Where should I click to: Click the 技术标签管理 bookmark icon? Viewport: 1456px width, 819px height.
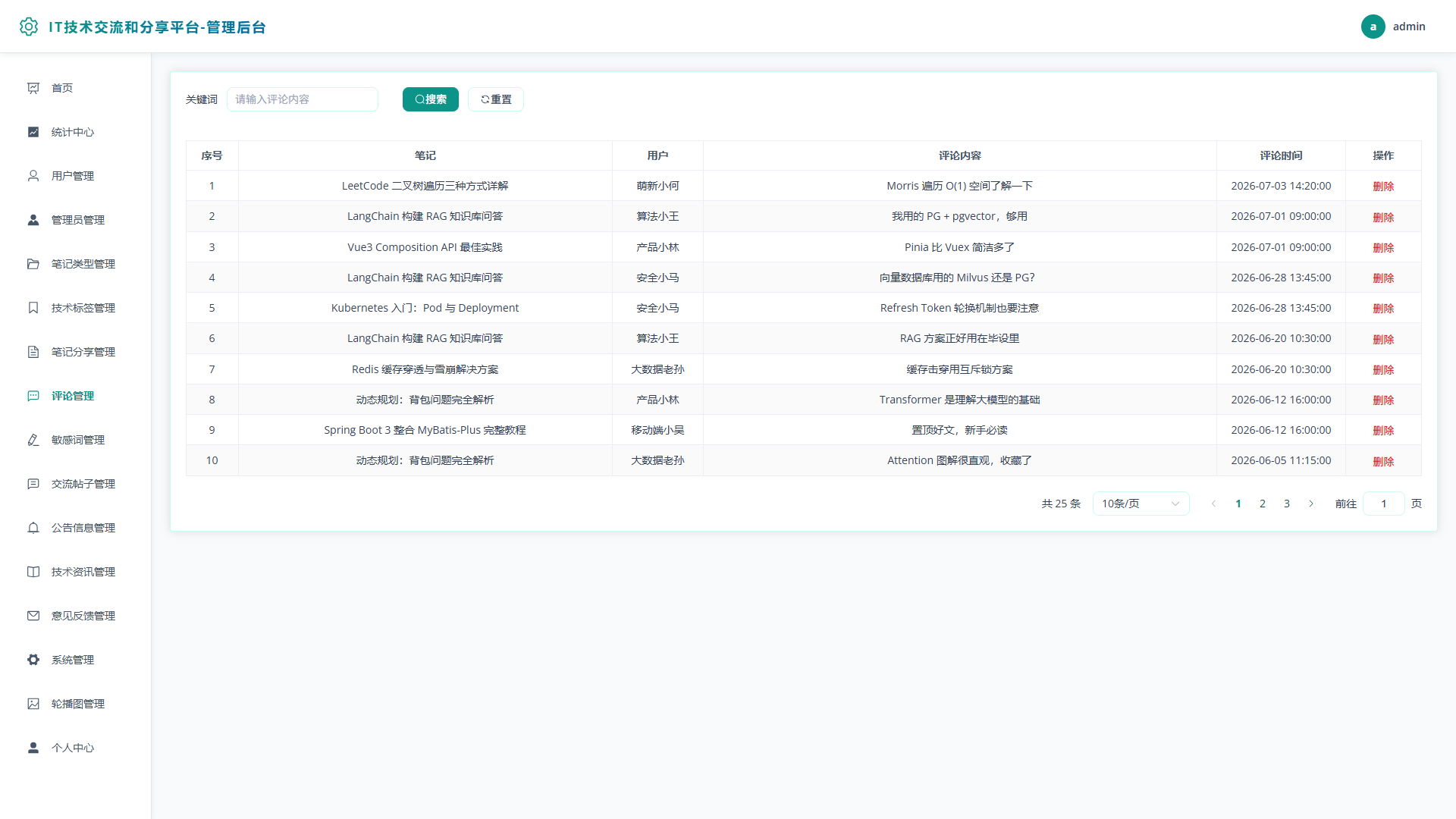pyautogui.click(x=33, y=308)
